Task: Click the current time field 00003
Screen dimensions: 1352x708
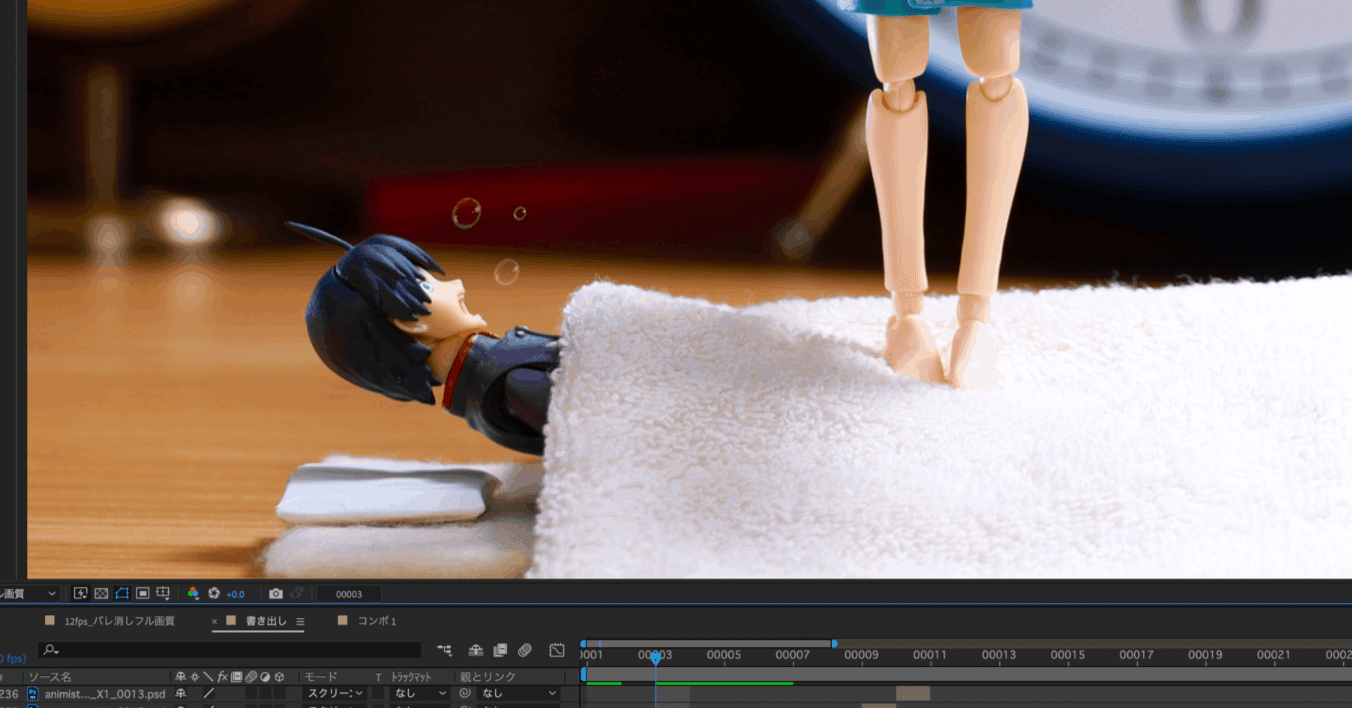Action: pos(349,594)
